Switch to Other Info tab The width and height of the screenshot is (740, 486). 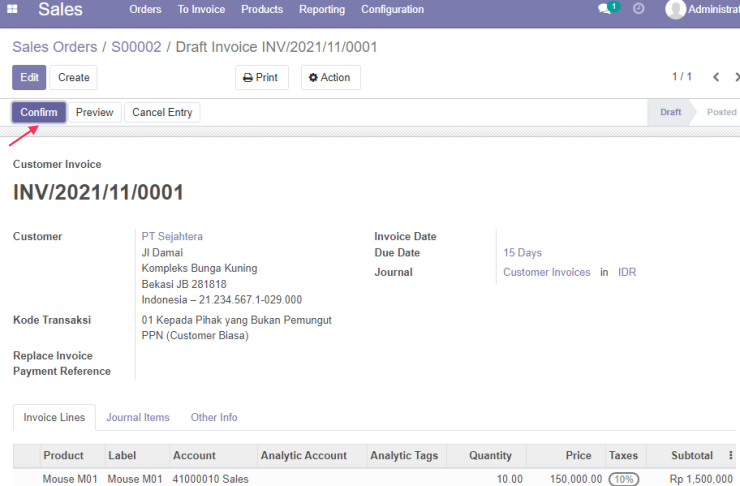point(214,418)
